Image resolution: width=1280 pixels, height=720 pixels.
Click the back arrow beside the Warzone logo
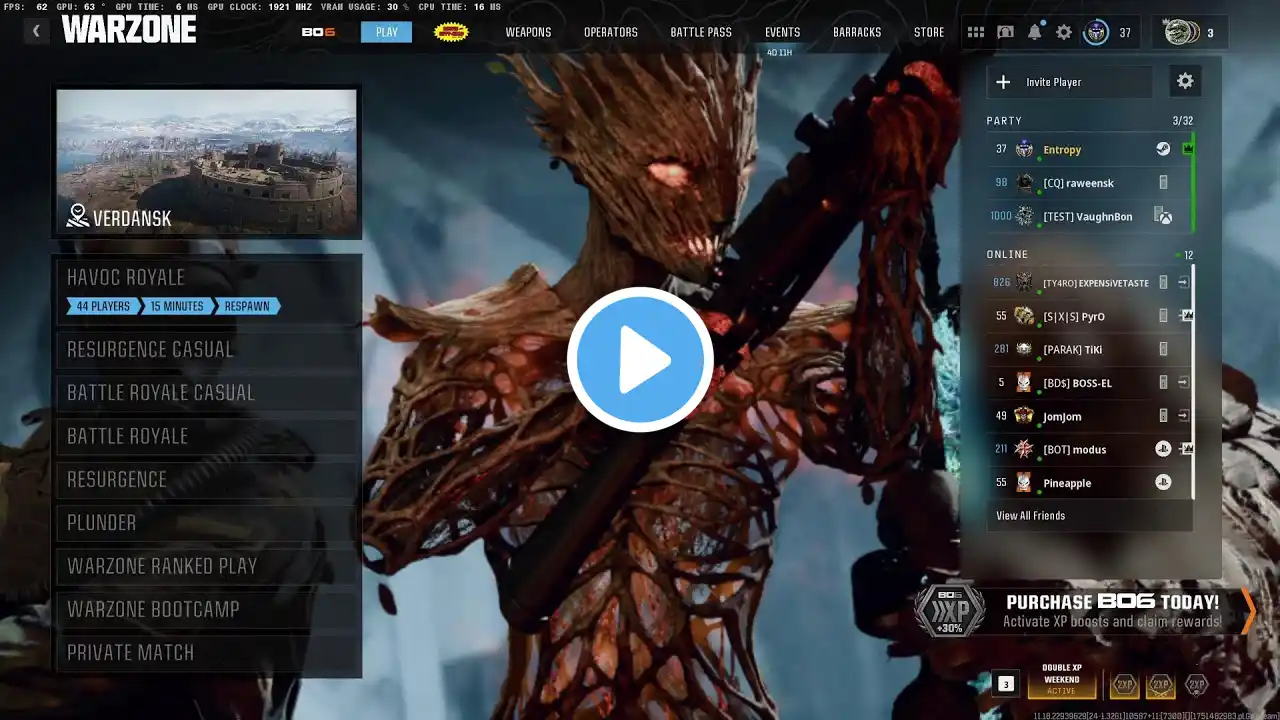coord(37,31)
